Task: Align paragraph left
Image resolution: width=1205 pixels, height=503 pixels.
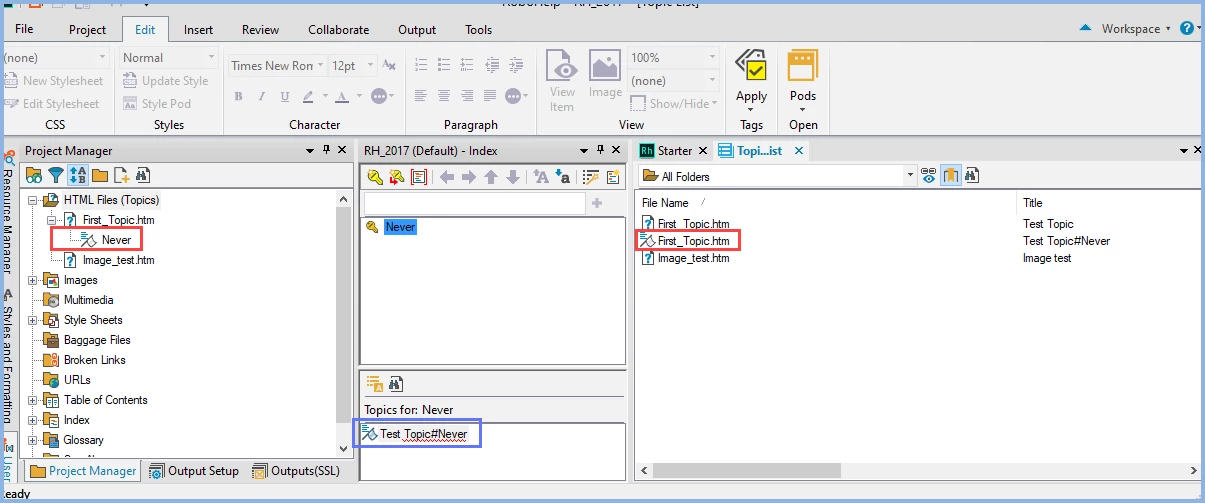Action: (x=421, y=96)
